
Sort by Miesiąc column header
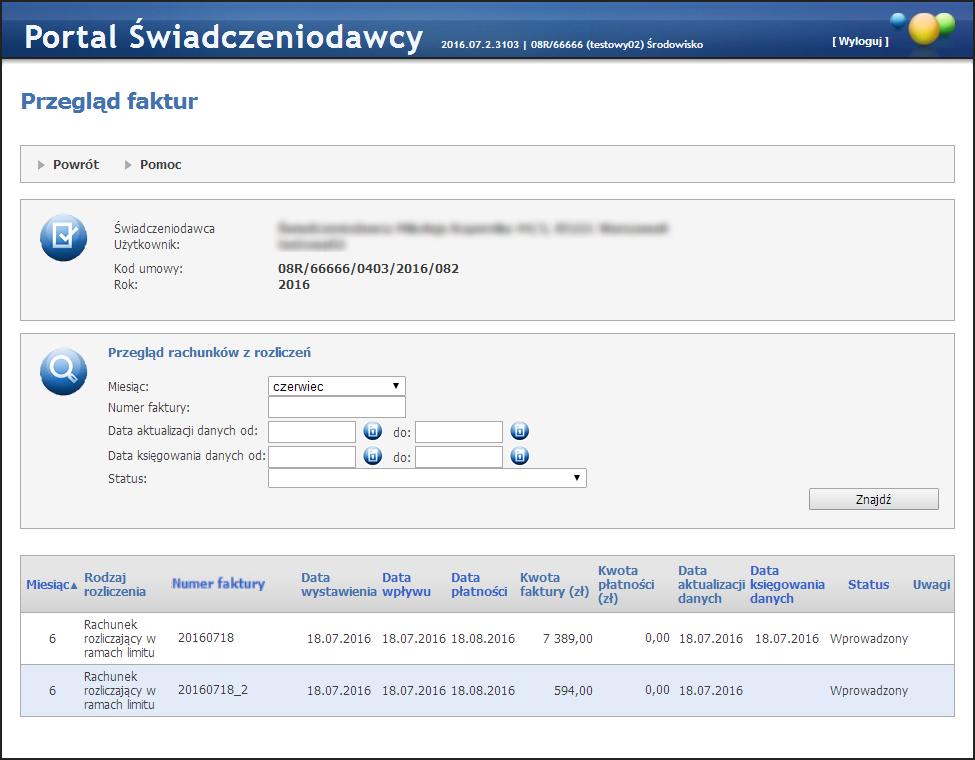pos(52,585)
